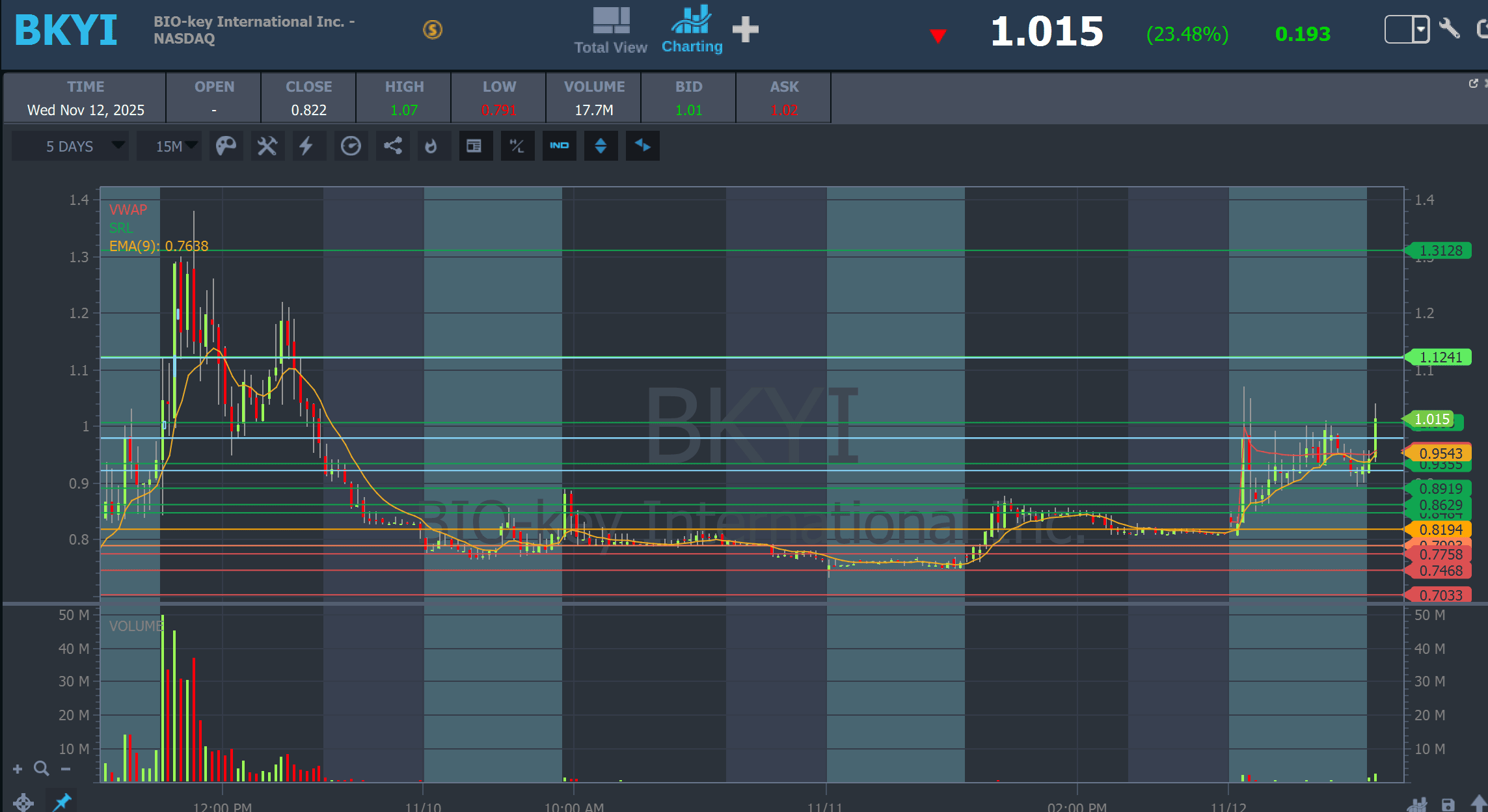Image resolution: width=1488 pixels, height=812 pixels.
Task: Click the lightning bolt icon
Action: click(306, 146)
